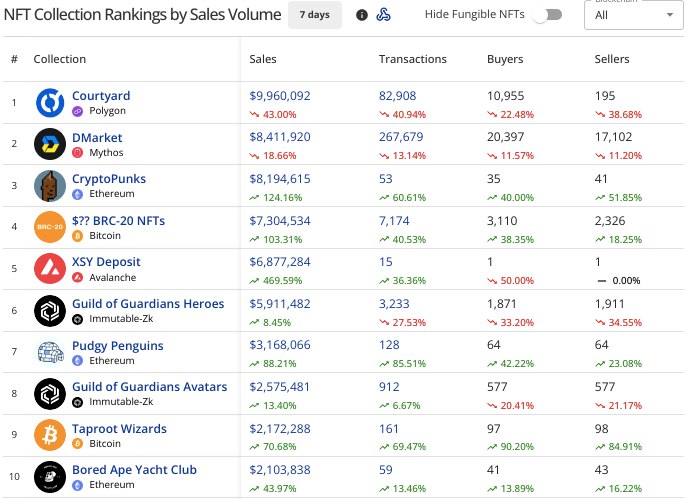Open Guild of Guardians Avatars link
691x499 pixels.
point(149,387)
